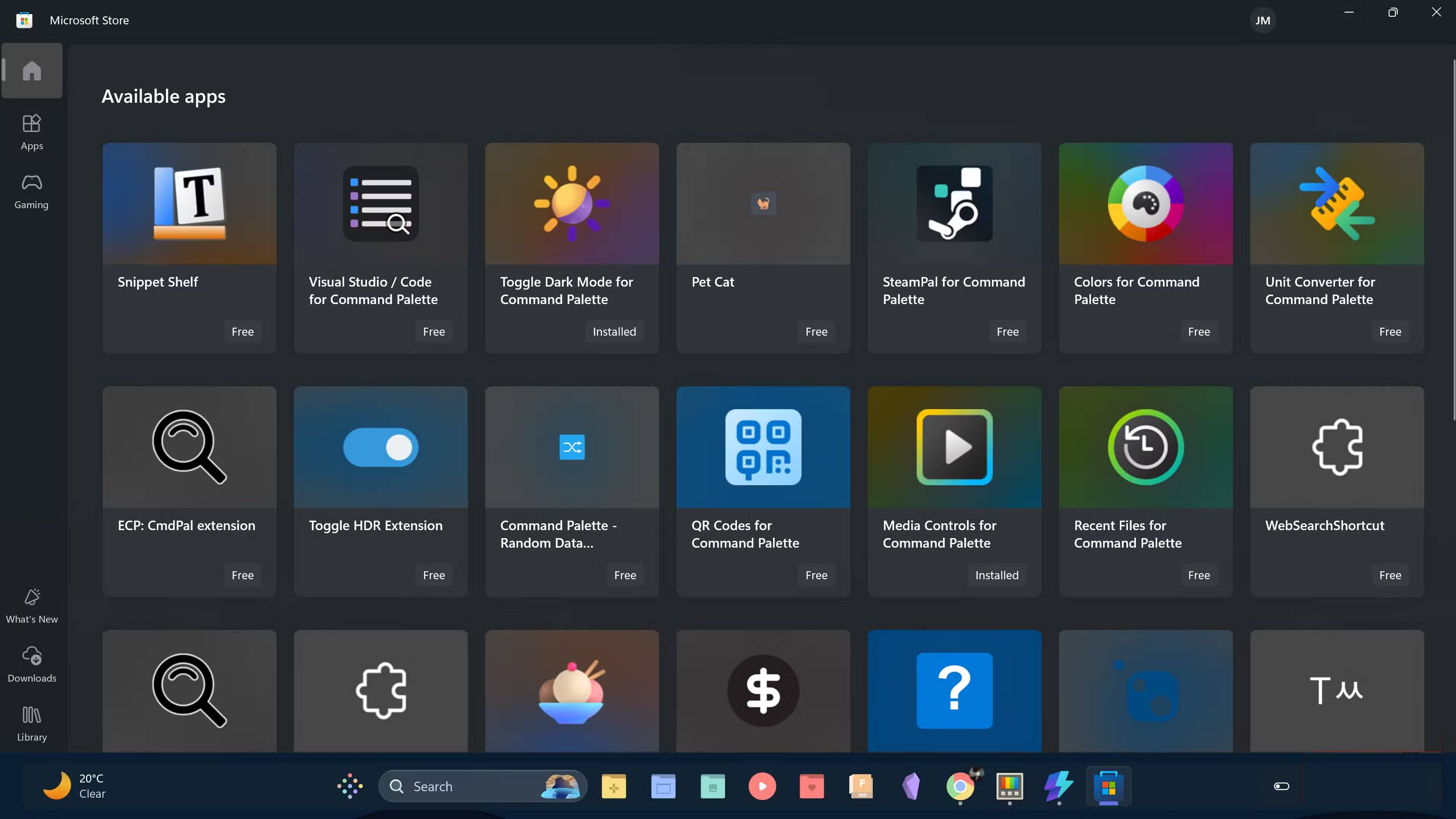Open QR Codes for Command Palette

coord(762,492)
